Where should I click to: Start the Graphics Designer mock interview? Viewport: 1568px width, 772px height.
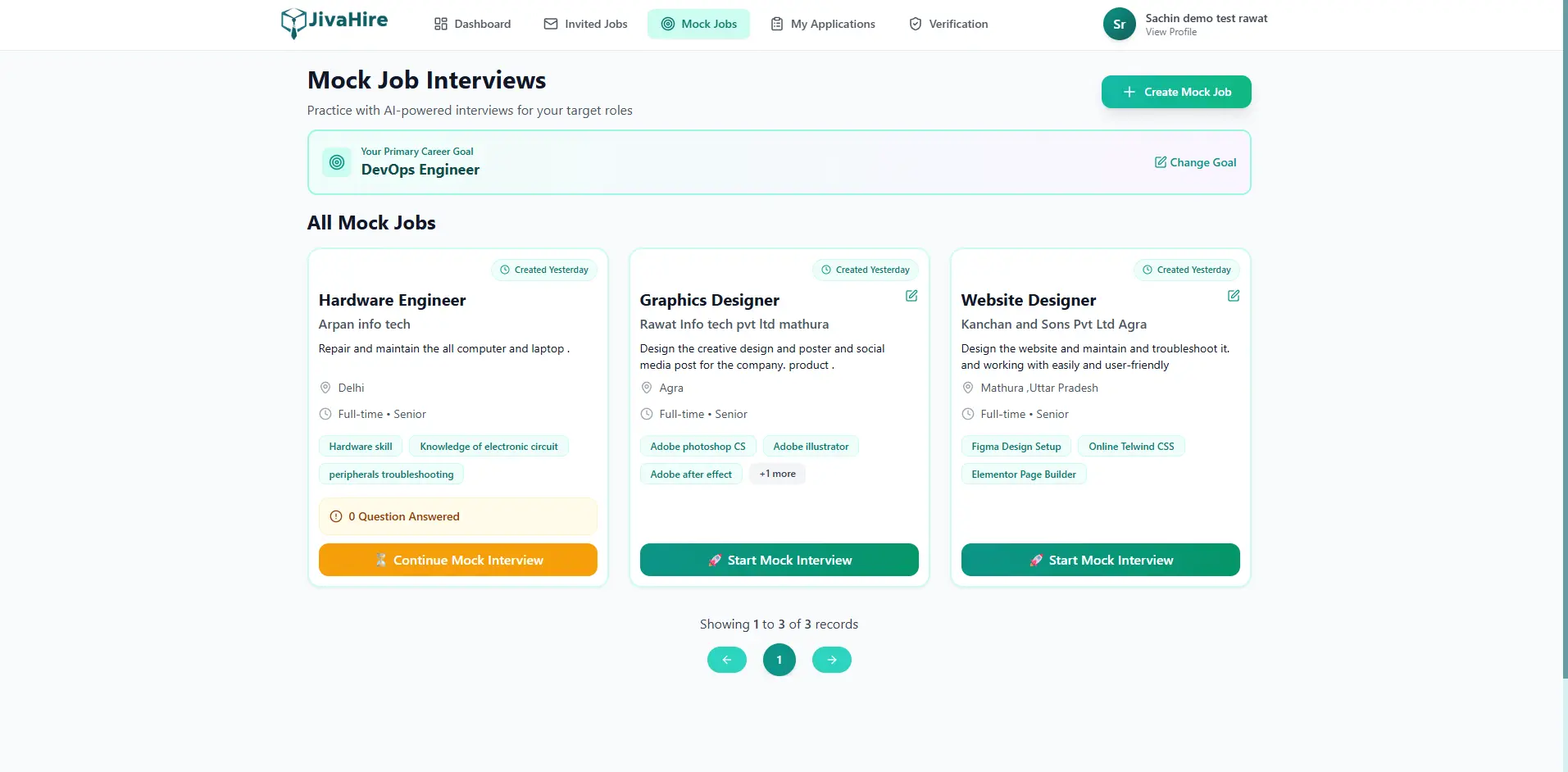pyautogui.click(x=779, y=560)
